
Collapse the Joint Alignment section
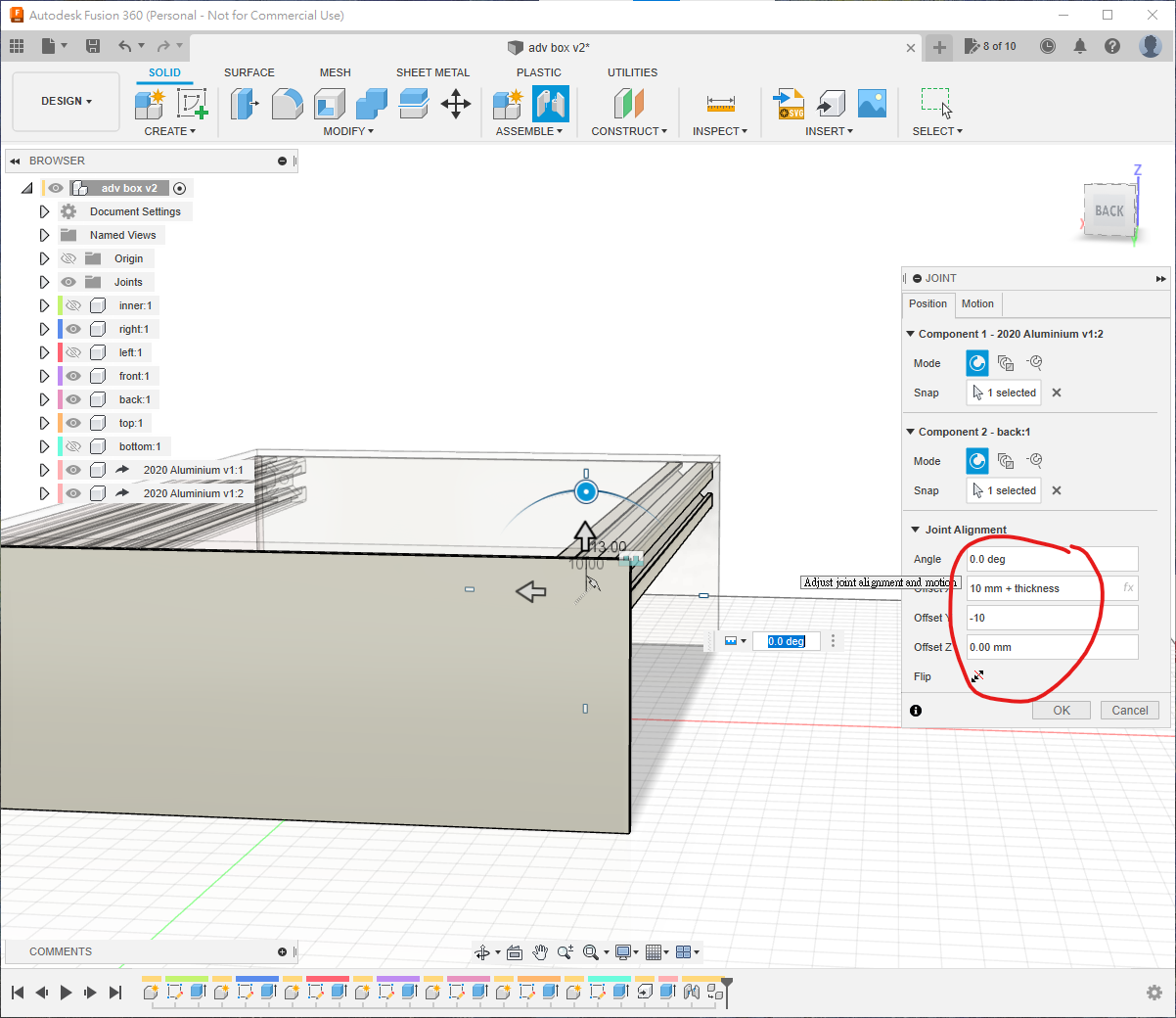tap(915, 530)
